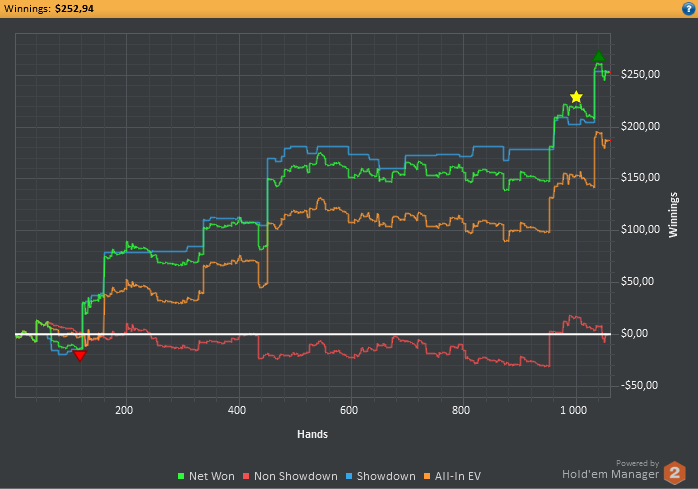
Task: Click the $50,00 y-axis label
Action: (637, 281)
